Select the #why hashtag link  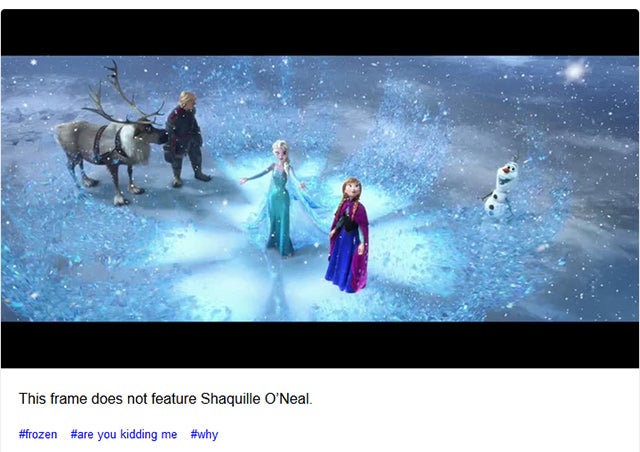(204, 434)
